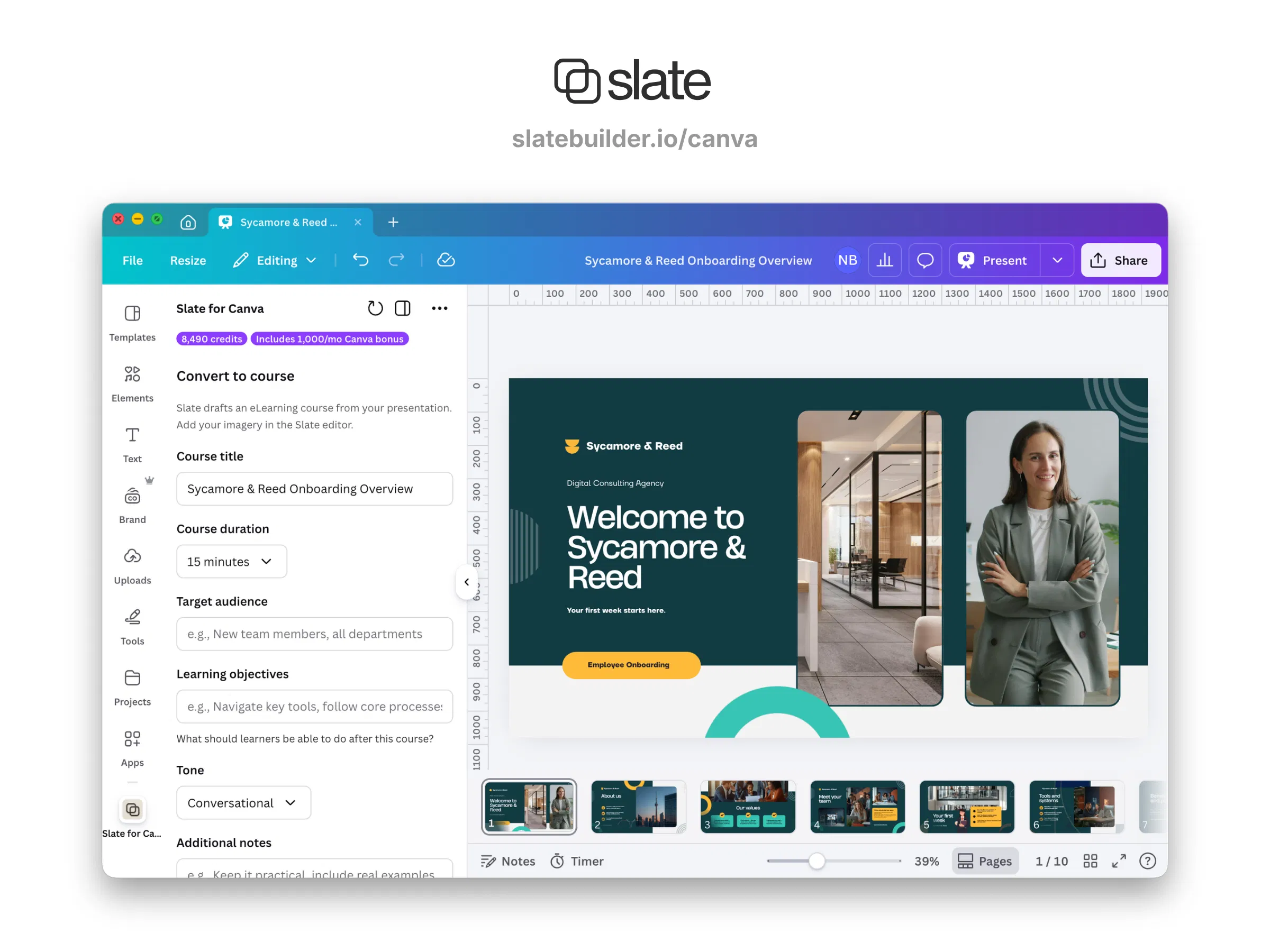Image resolution: width=1270 pixels, height=952 pixels.
Task: Select the Digital Consulting Agency text
Action: (615, 483)
